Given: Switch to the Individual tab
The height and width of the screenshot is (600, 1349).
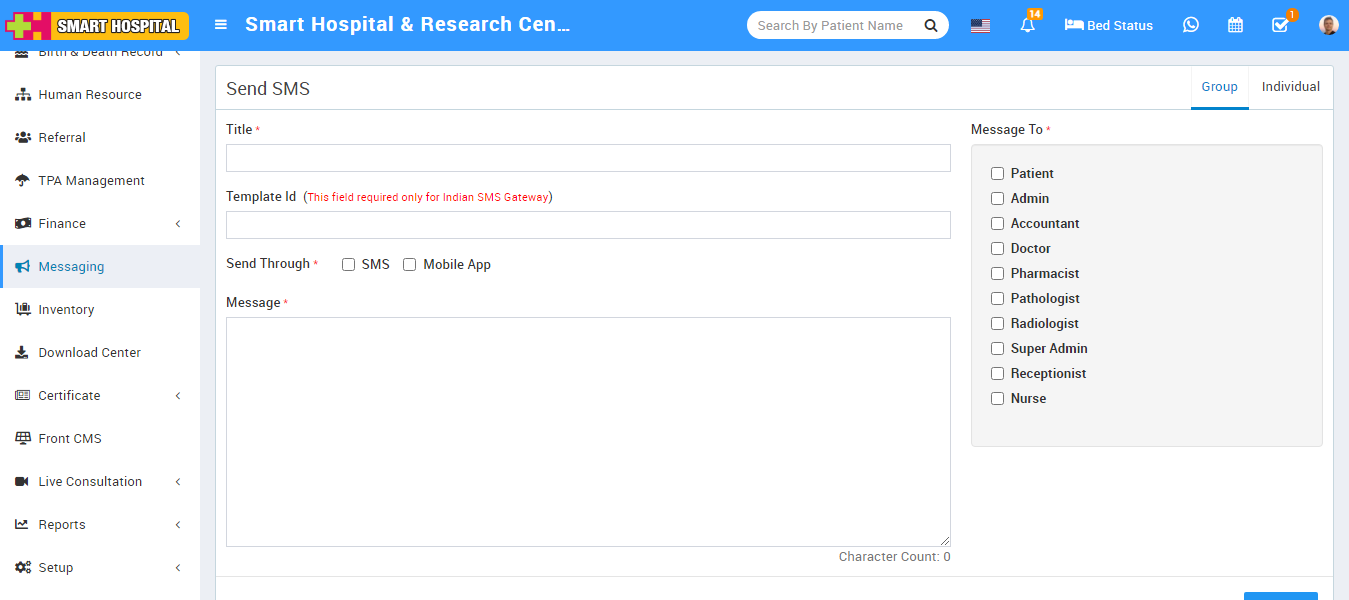Looking at the screenshot, I should [1290, 87].
